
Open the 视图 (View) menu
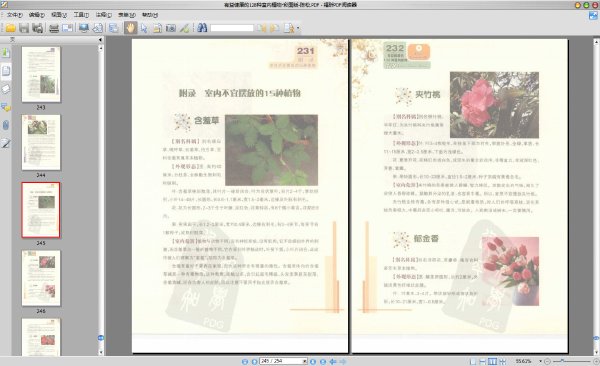click(59, 15)
